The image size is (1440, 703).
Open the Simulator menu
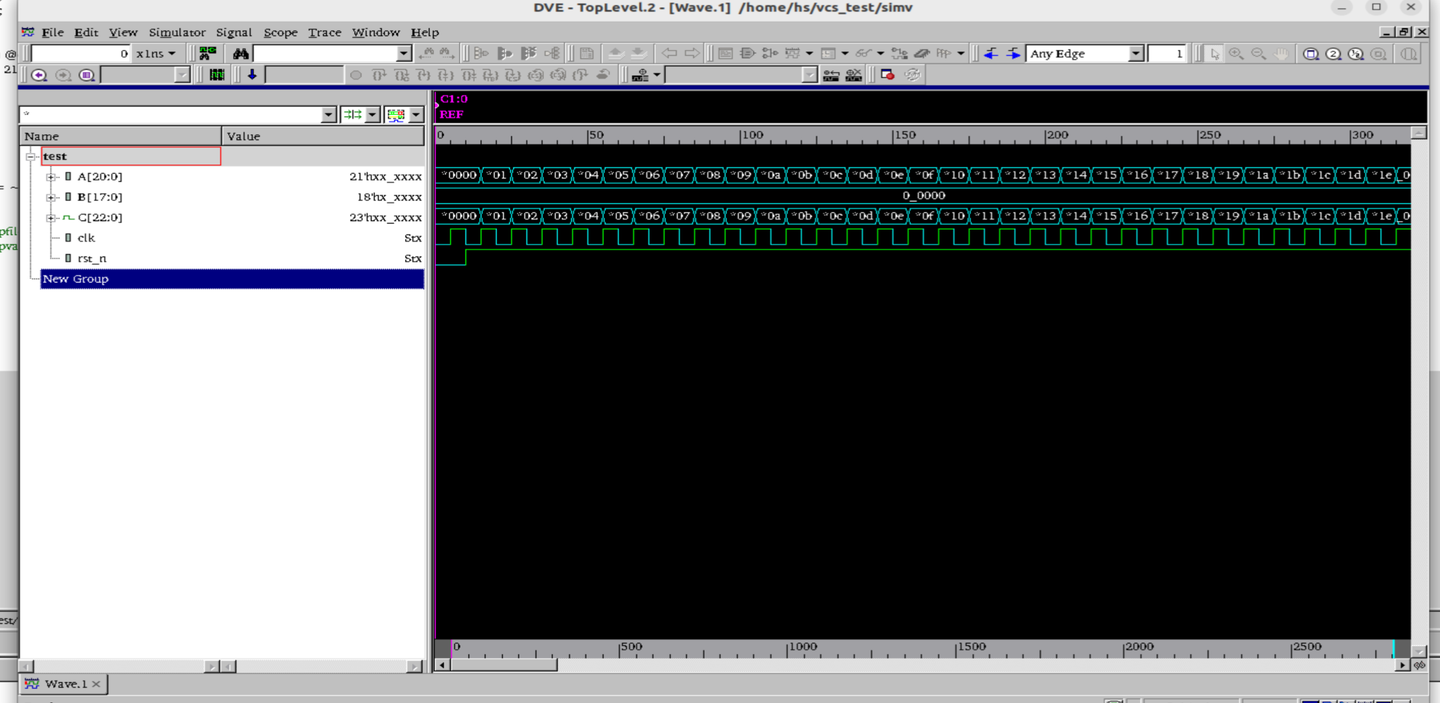coord(176,32)
